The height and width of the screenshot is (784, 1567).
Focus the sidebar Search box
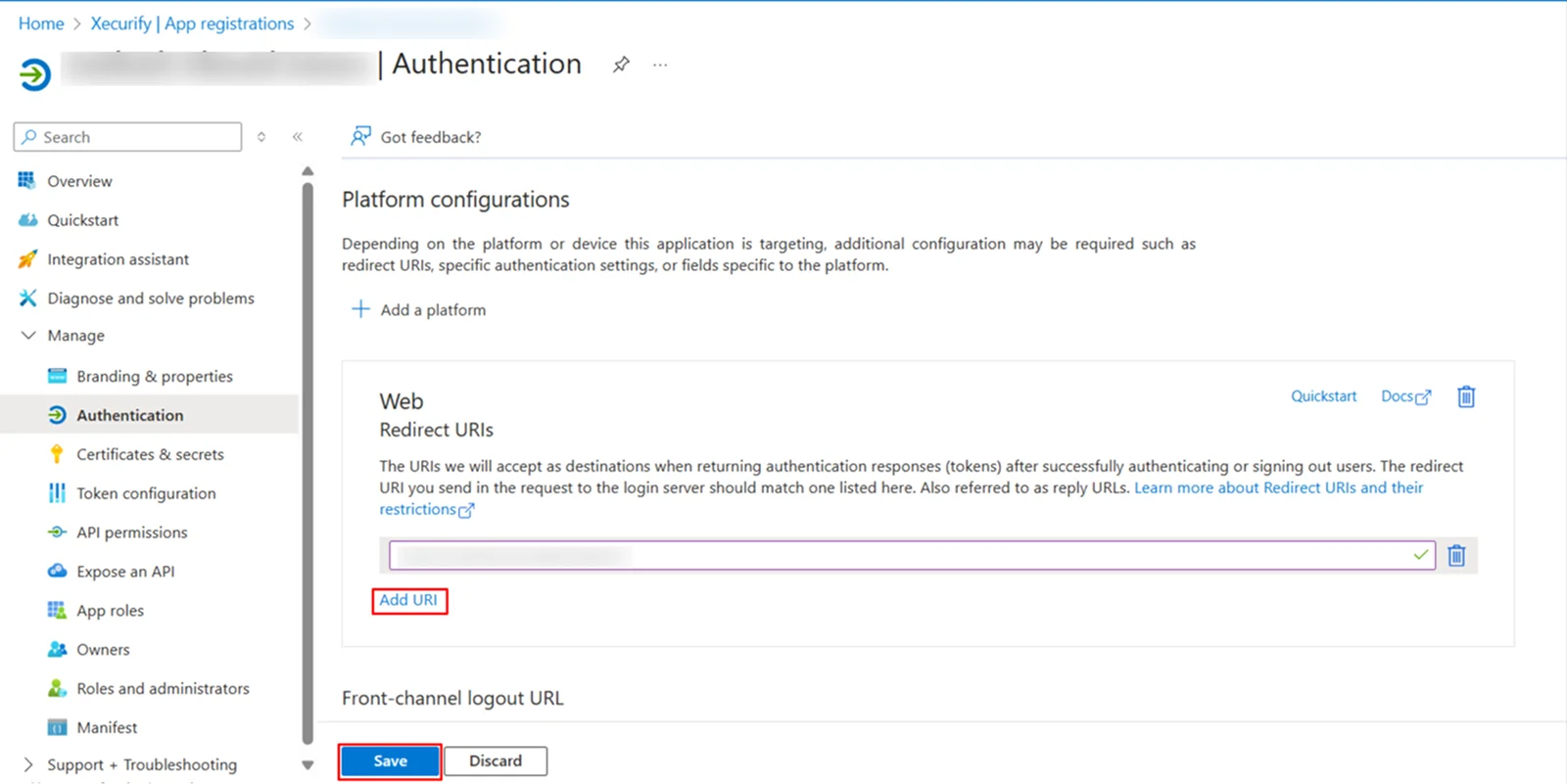click(127, 137)
